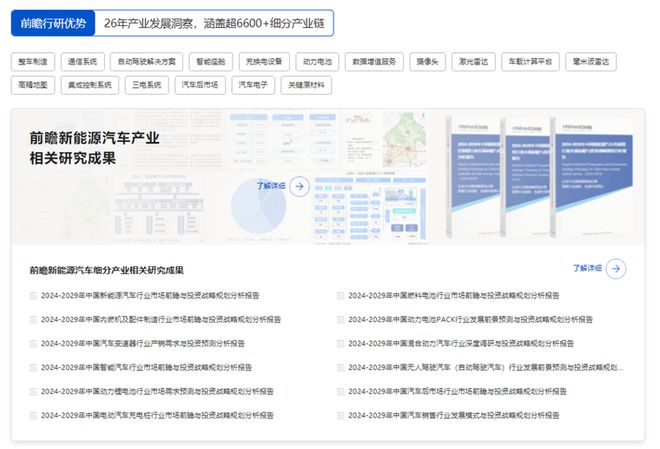The image size is (660, 449).
Task: Click the document icon before 动力电池PACK report
Action: 341,320
